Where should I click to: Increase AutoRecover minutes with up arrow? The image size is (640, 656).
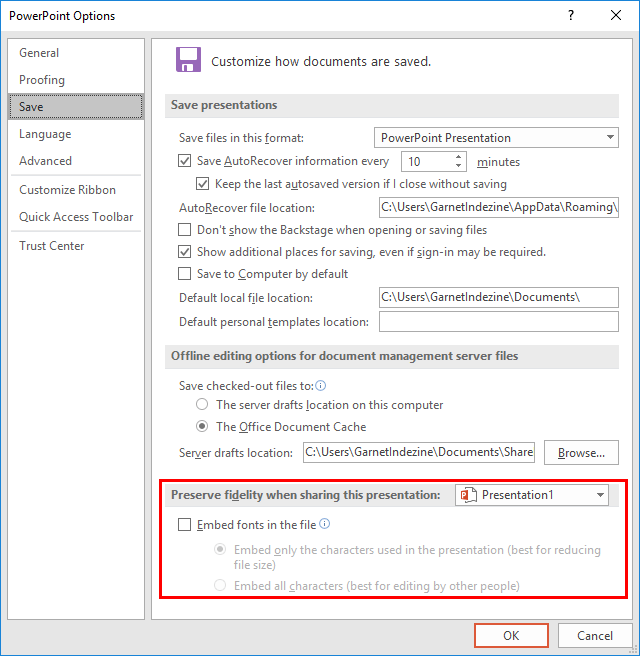tap(458, 157)
